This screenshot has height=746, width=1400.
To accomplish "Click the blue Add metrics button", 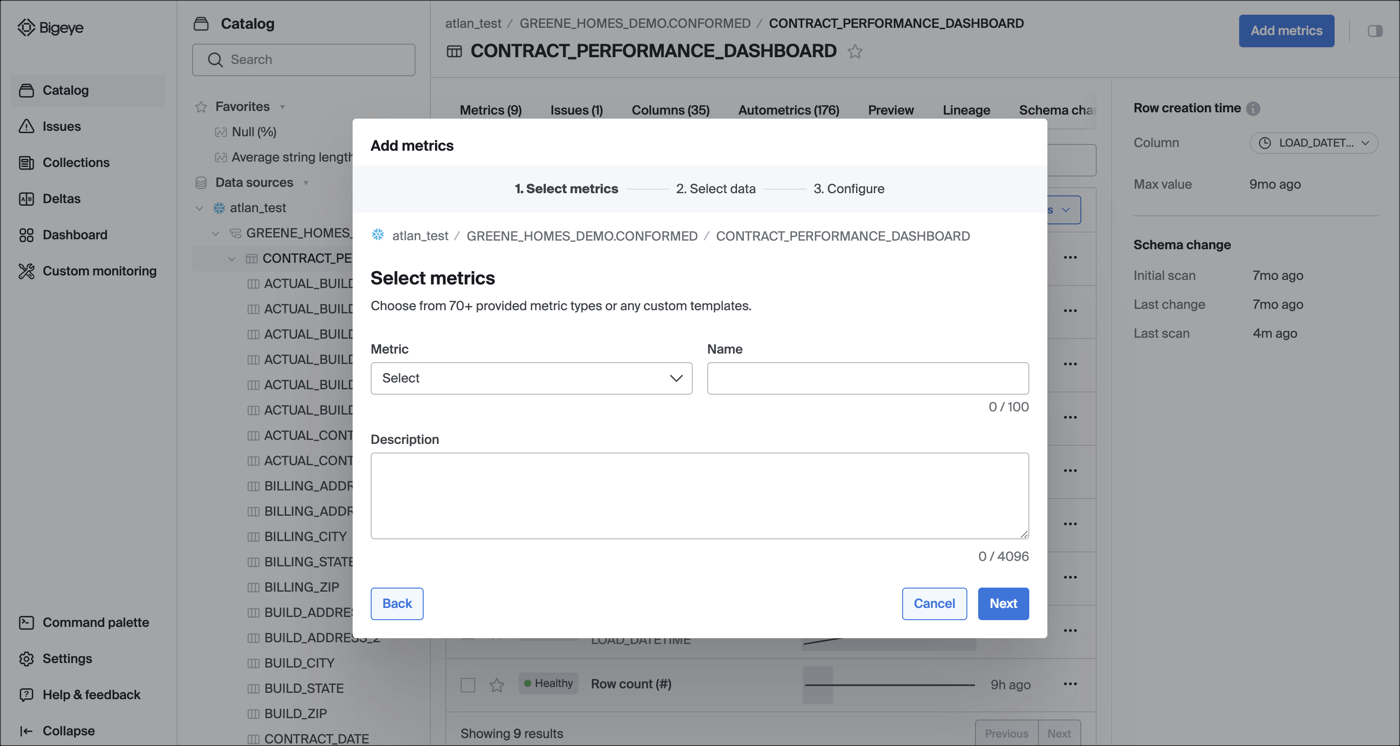I will click(1286, 31).
